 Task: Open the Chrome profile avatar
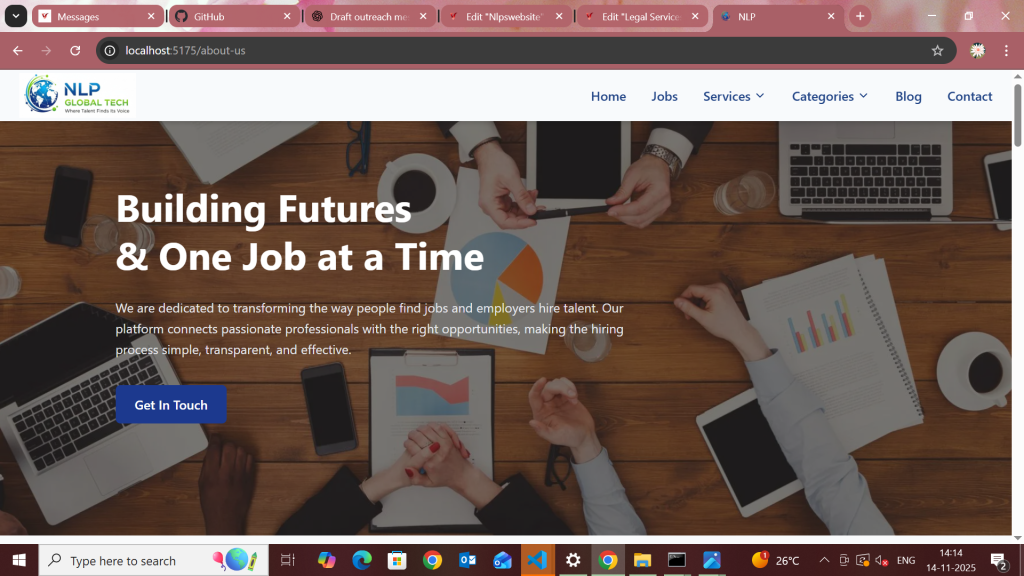click(977, 50)
